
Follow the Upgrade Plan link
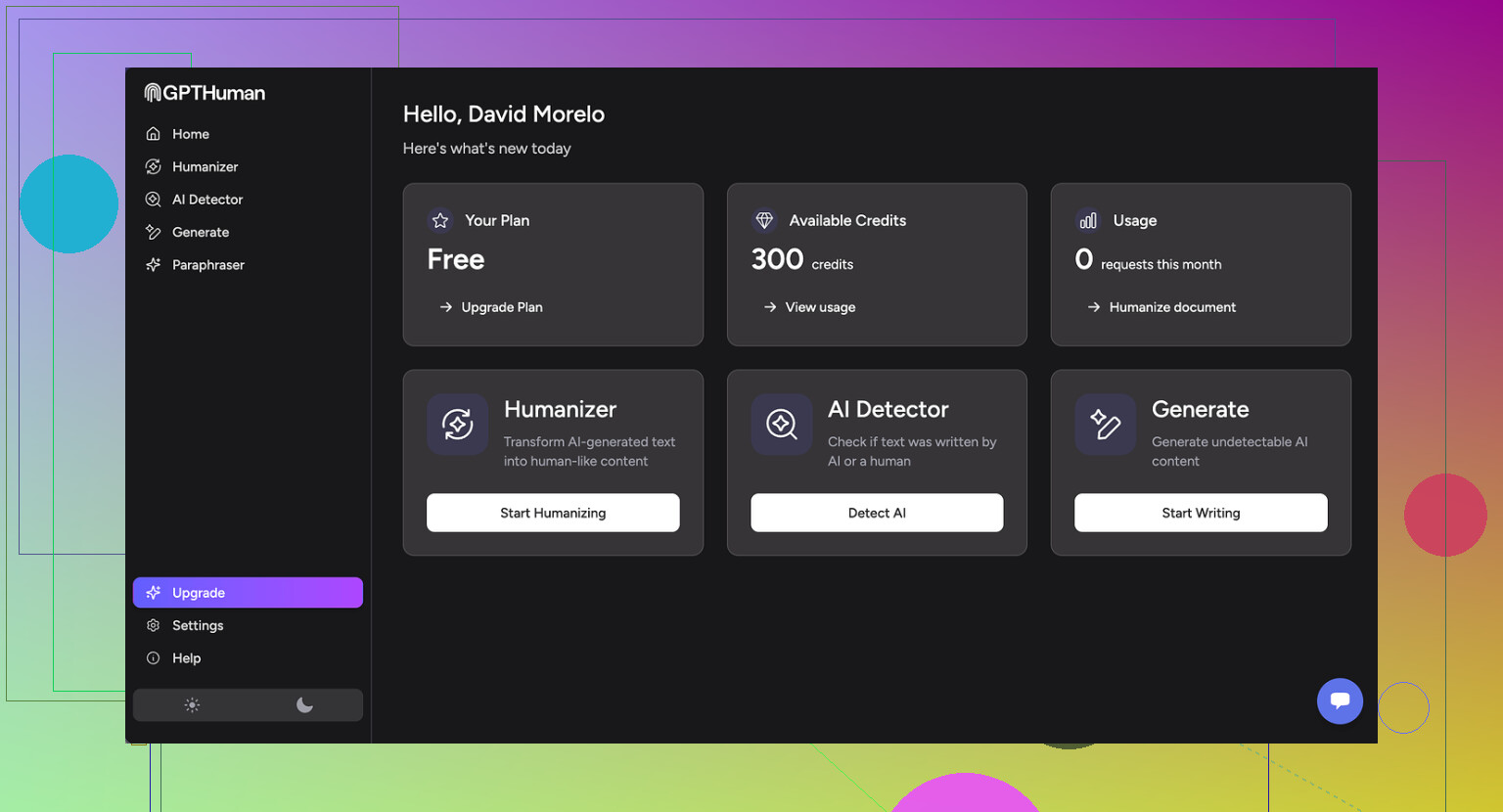tap(501, 307)
